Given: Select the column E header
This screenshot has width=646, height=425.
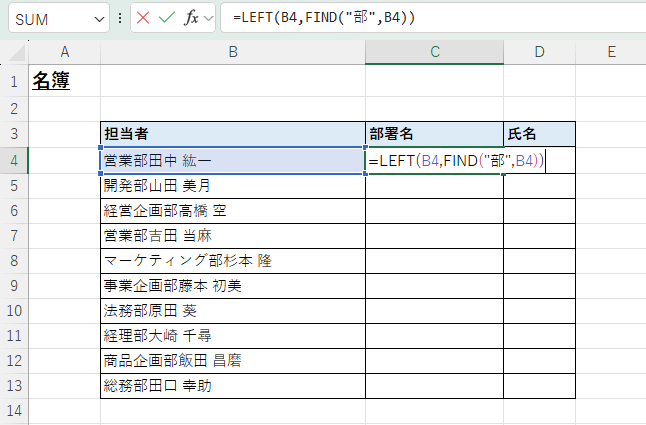Looking at the screenshot, I should (x=610, y=52).
